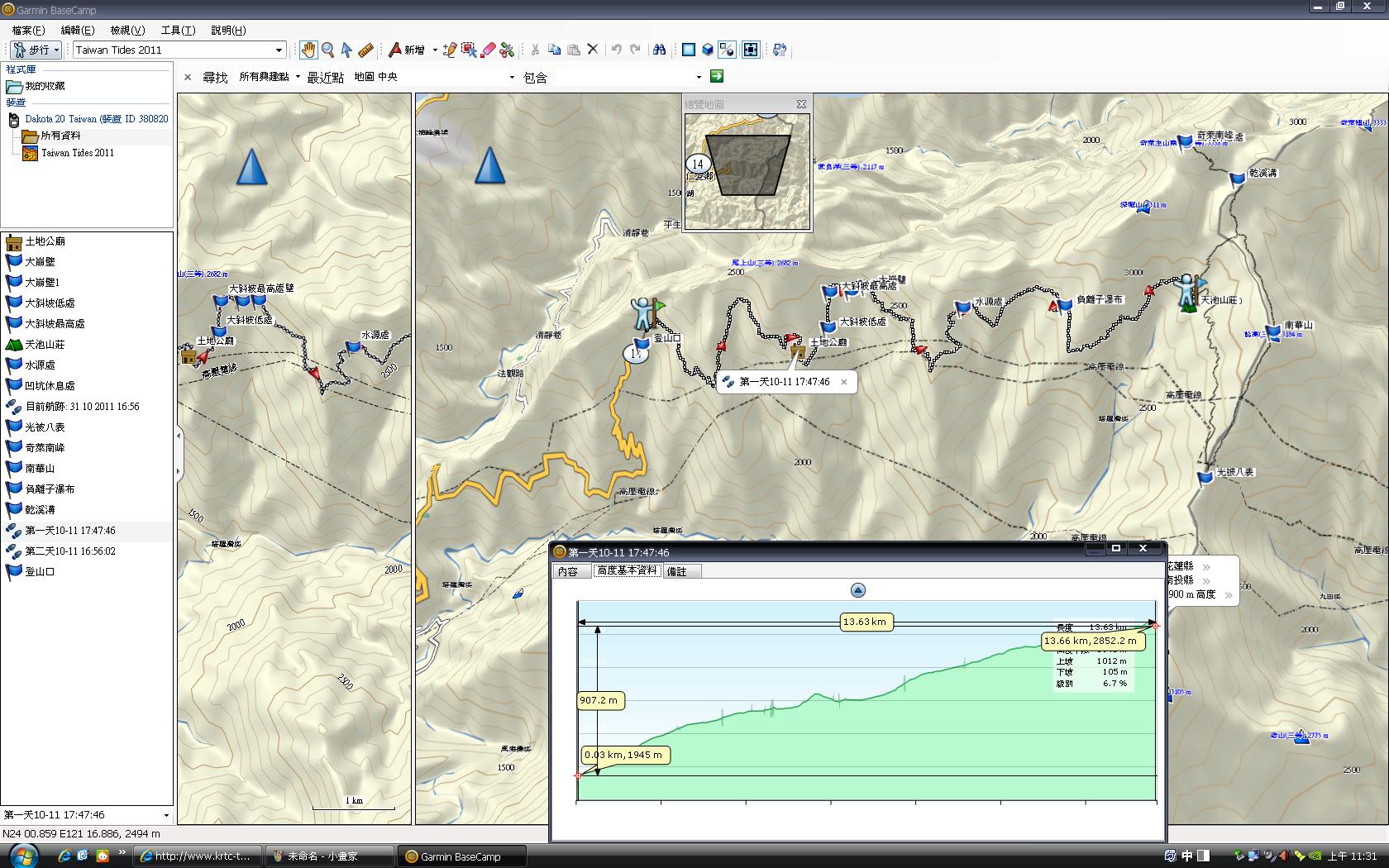Viewport: 1389px width, 868px height.
Task: Click the Undo arrow icon
Action: click(x=616, y=50)
